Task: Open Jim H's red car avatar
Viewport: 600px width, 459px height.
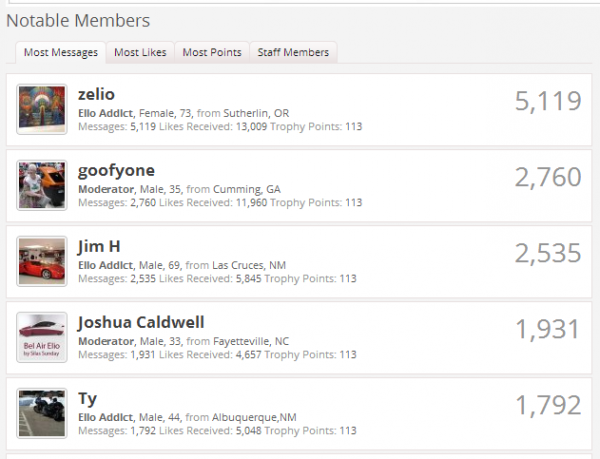Action: 42,261
